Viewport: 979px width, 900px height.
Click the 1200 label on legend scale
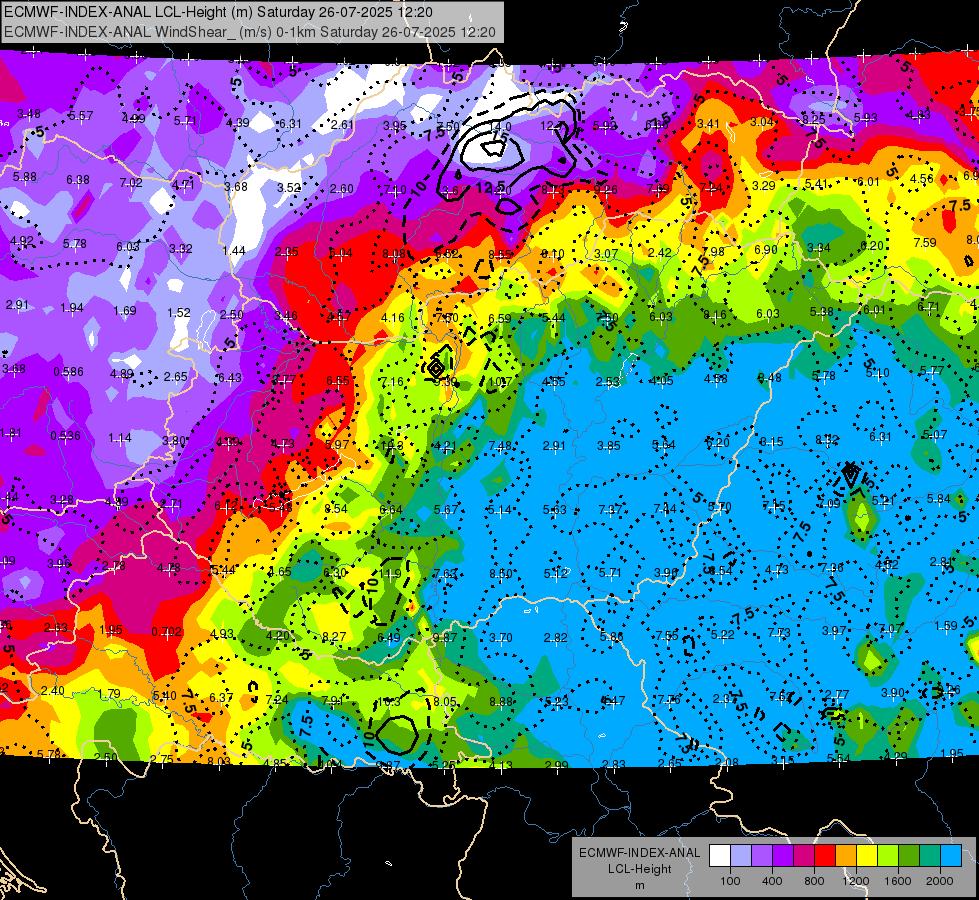[x=855, y=881]
